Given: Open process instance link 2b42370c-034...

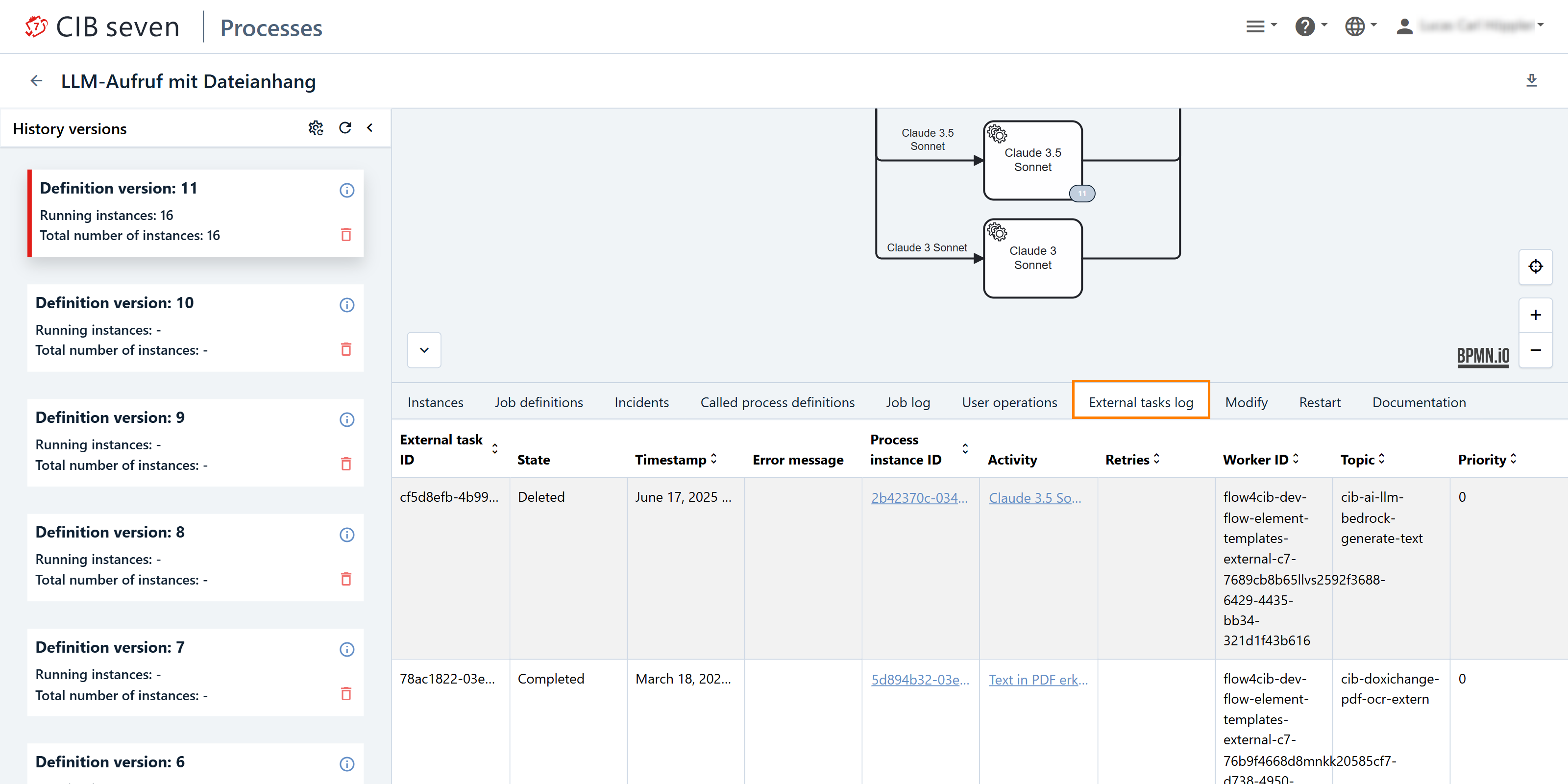Looking at the screenshot, I should 919,497.
